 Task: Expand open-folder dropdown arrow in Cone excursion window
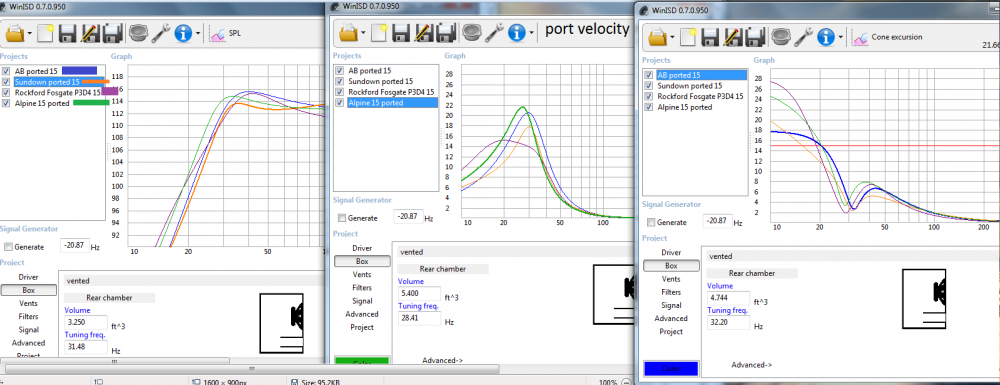[672, 38]
